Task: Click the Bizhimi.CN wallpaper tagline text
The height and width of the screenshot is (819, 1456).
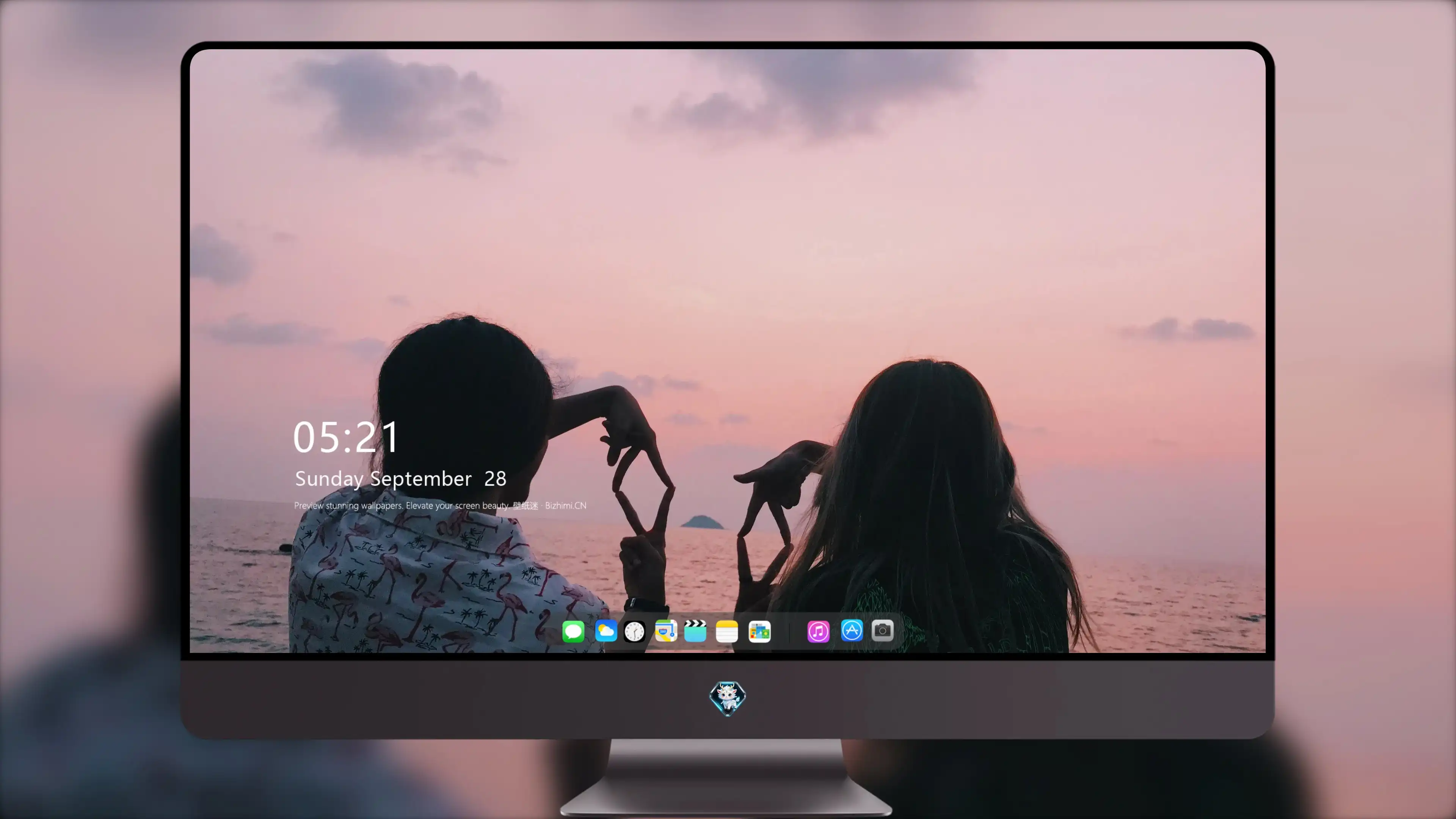Action: point(440,505)
